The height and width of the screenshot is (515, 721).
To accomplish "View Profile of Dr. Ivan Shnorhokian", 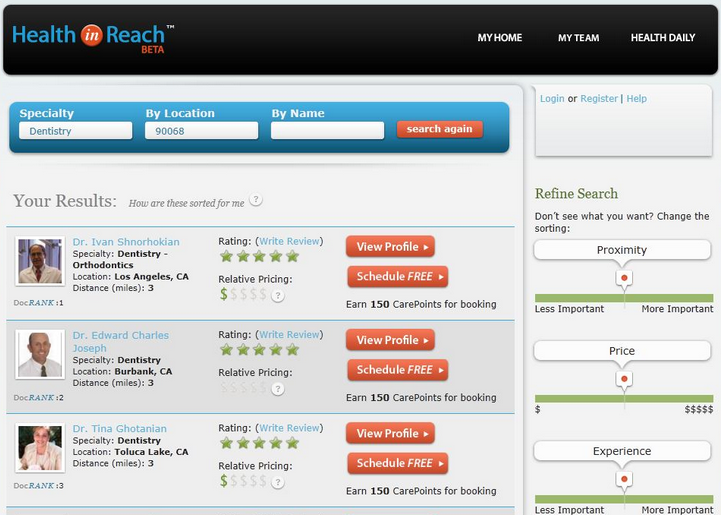I will (x=390, y=247).
